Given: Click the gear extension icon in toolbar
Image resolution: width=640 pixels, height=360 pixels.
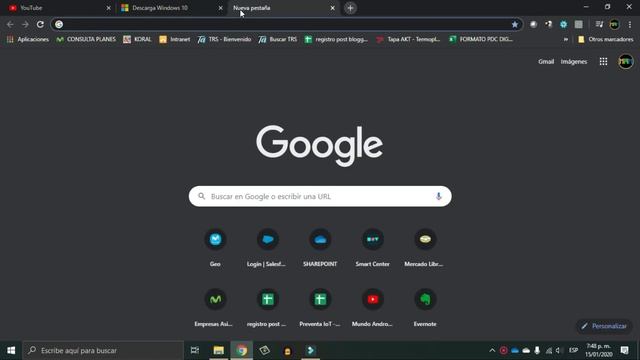Looking at the screenshot, I should (x=563, y=24).
